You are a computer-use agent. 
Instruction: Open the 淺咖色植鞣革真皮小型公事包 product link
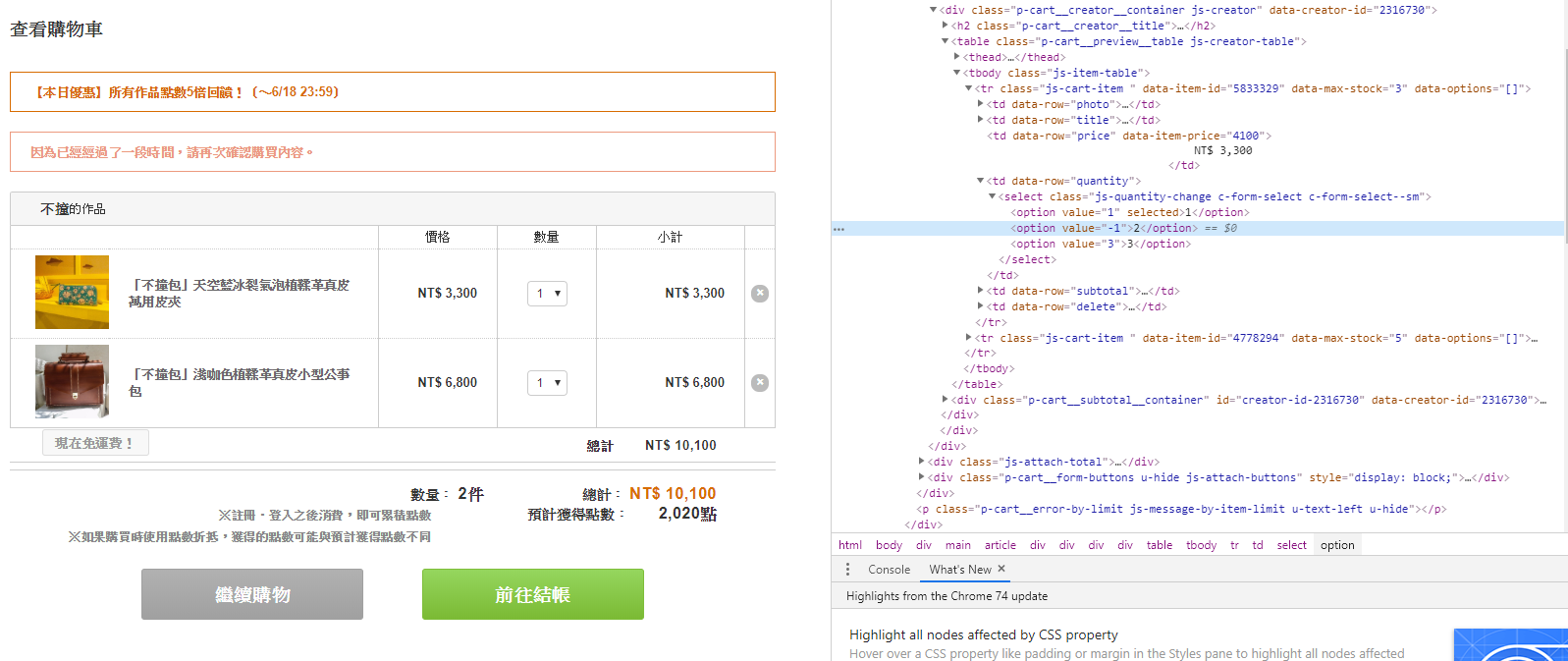[x=240, y=382]
